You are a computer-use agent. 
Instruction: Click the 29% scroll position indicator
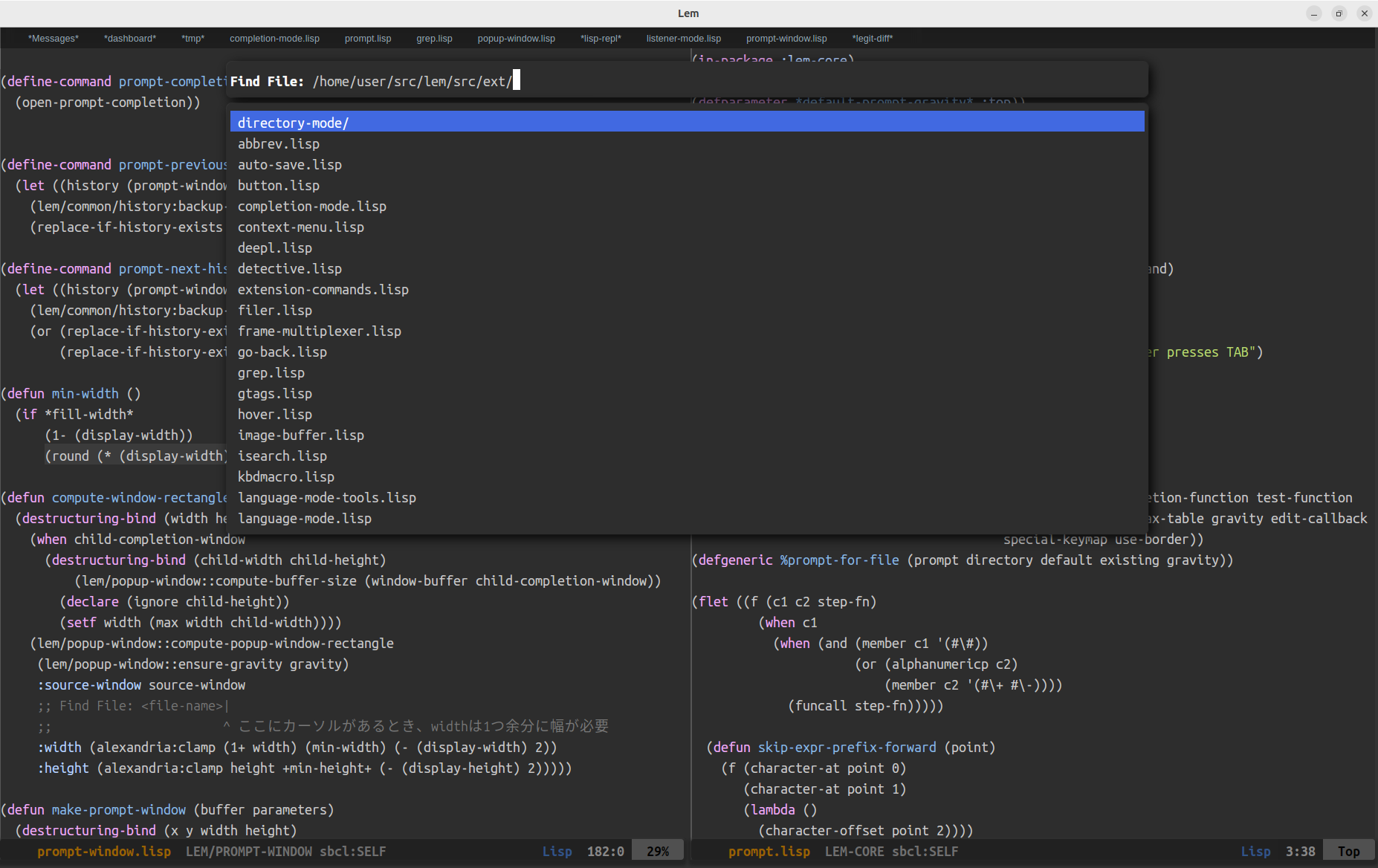pos(657,851)
